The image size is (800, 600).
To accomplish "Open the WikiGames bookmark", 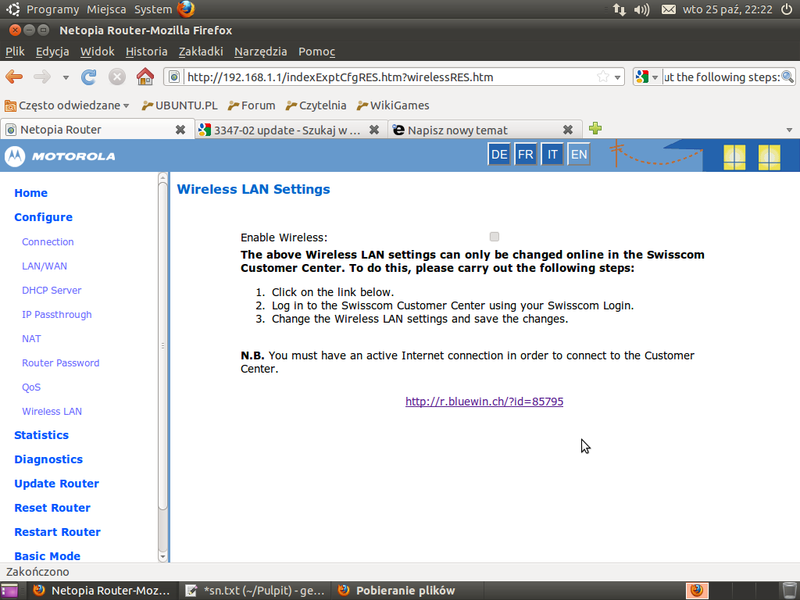I will coord(393,106).
